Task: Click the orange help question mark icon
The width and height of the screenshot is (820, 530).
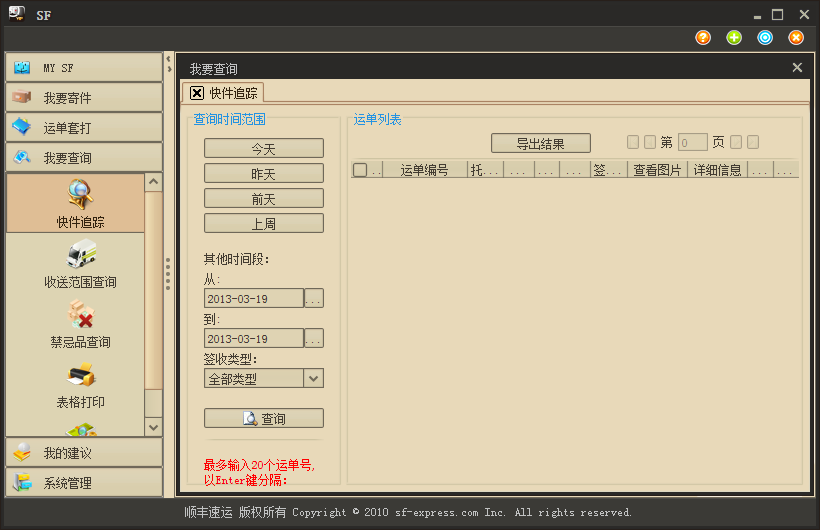Action: pos(703,38)
